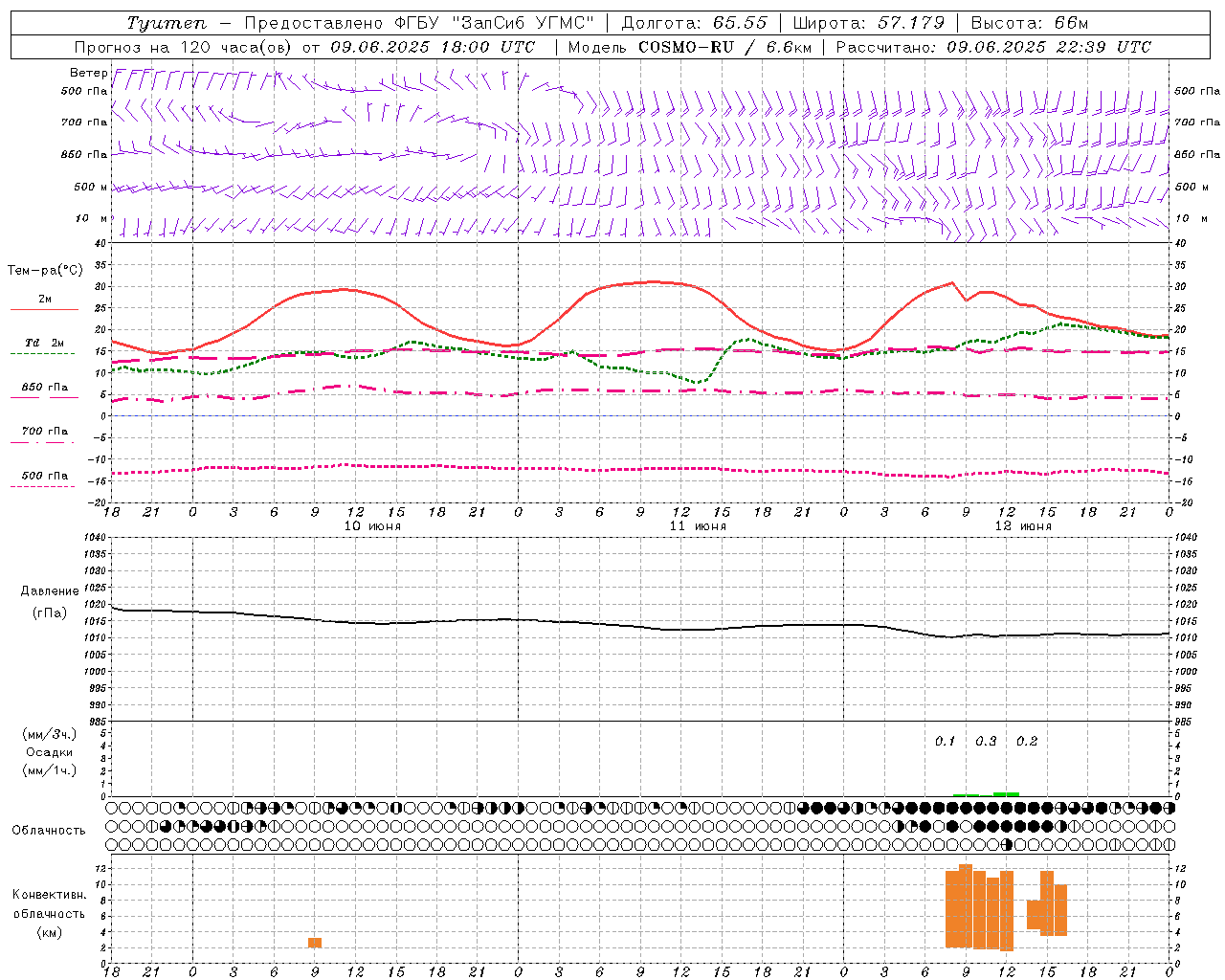The image size is (1225, 980).
Task: Click the "700 гПа" temperature legend entry
Action: coord(44,434)
